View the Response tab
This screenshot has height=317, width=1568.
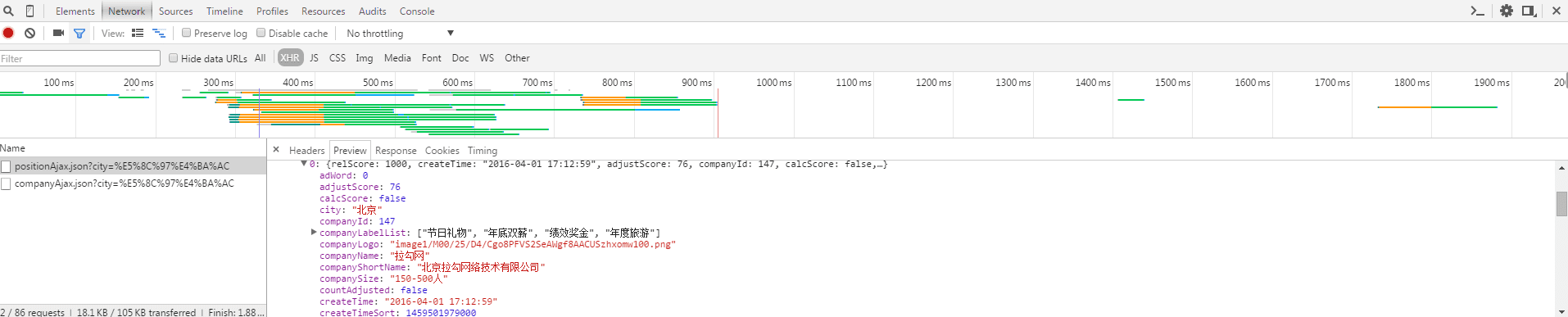396,151
